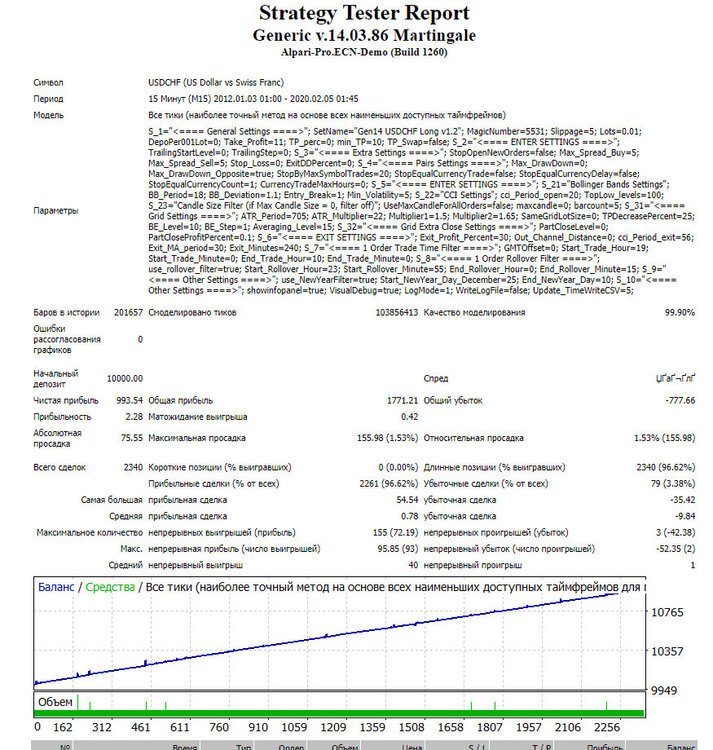Screen dimensions: 713x750
Task: Click the "Общий убыток" label
Action: tap(453, 400)
